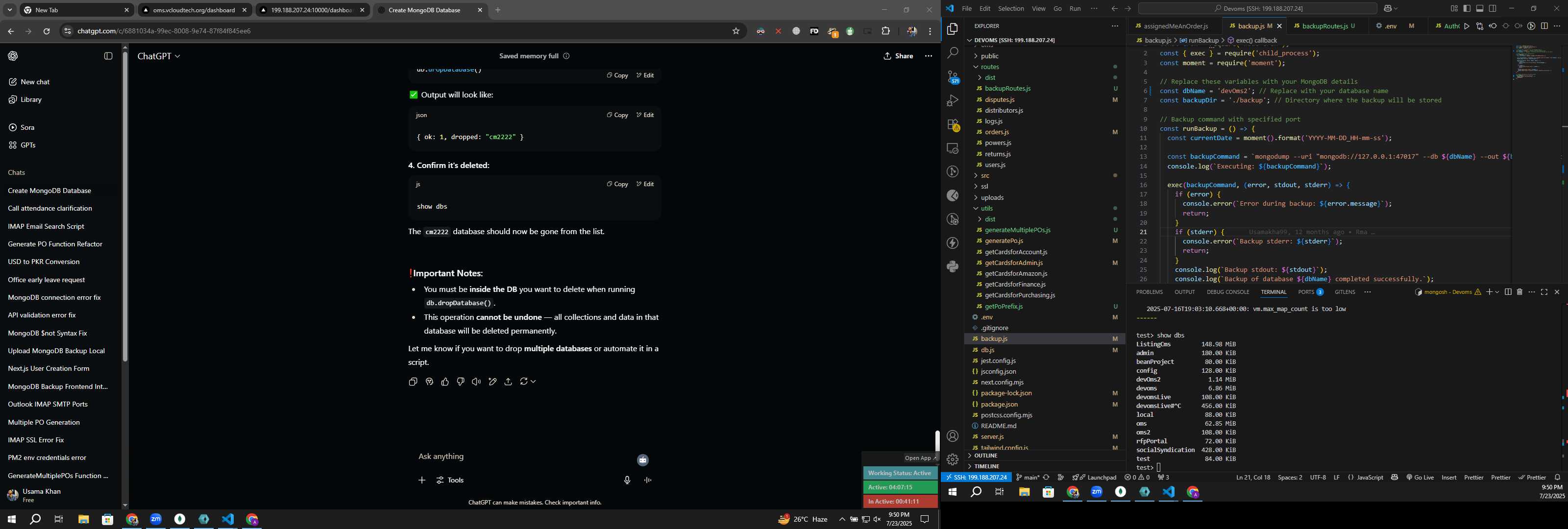Expand the public folder in Explorer
Image resolution: width=1568 pixels, height=529 pixels.
tap(989, 56)
